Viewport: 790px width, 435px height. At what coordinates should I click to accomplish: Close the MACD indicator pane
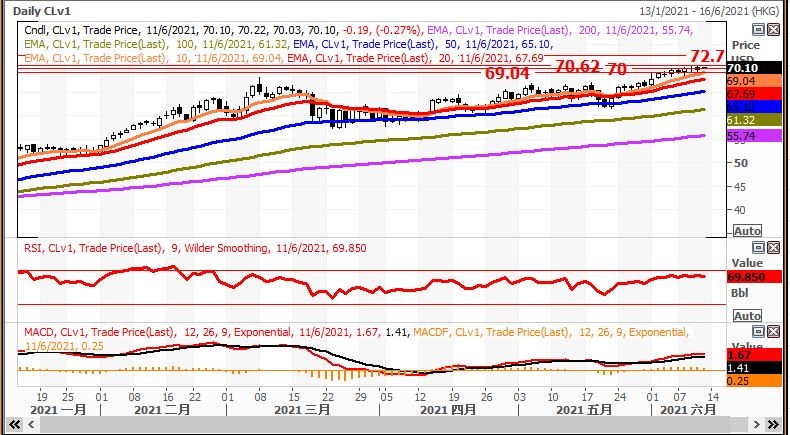point(771,330)
